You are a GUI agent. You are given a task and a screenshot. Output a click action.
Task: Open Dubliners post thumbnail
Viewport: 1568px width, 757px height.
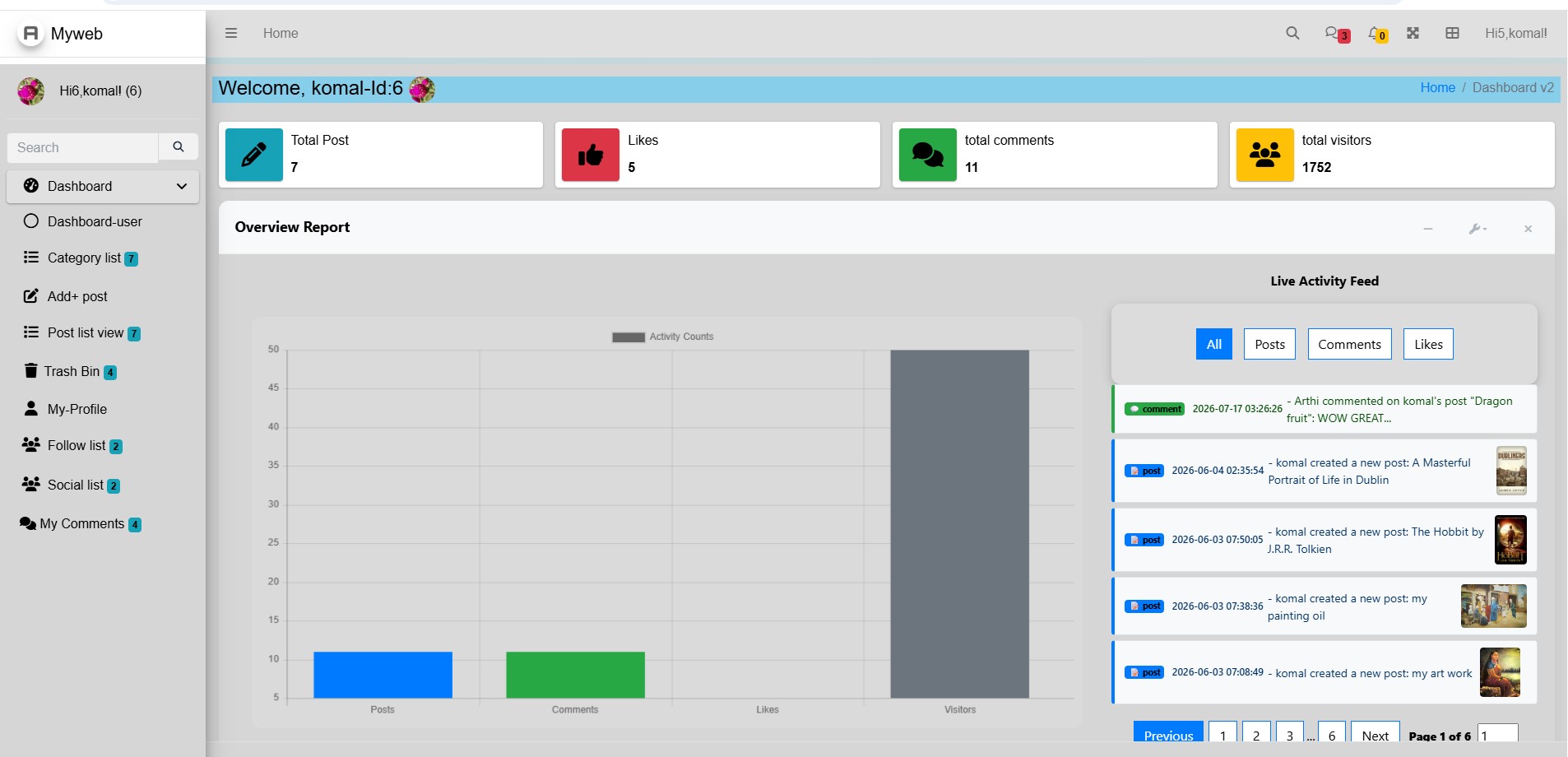click(x=1511, y=471)
